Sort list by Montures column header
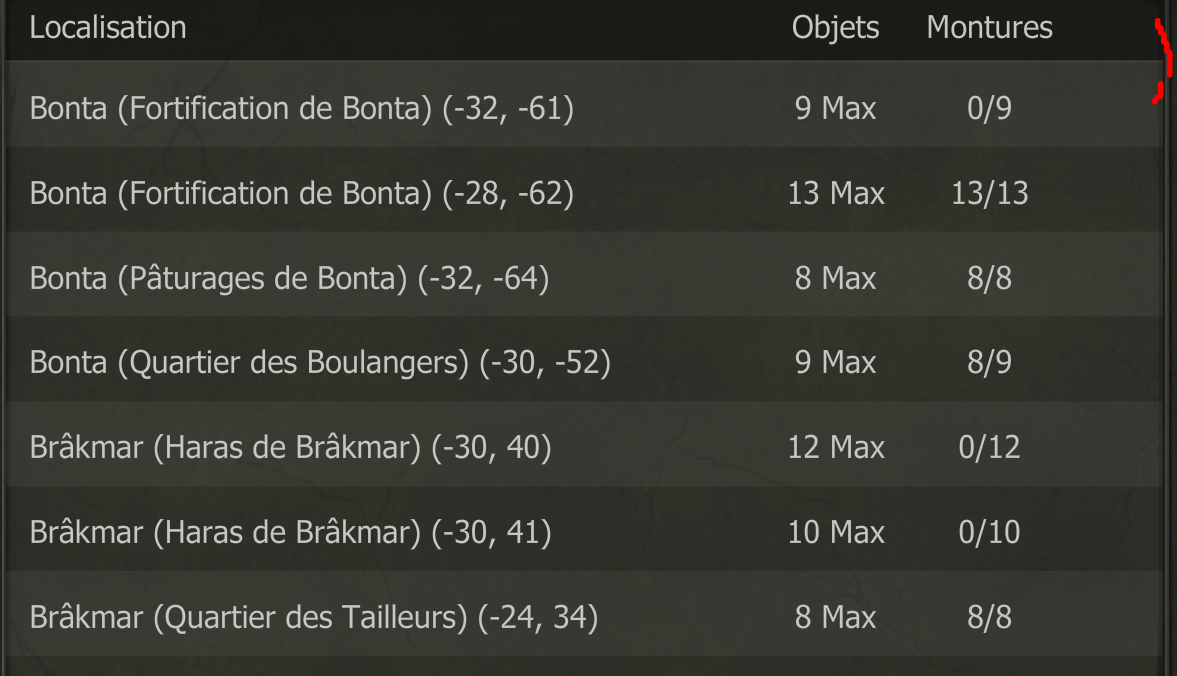 [989, 28]
